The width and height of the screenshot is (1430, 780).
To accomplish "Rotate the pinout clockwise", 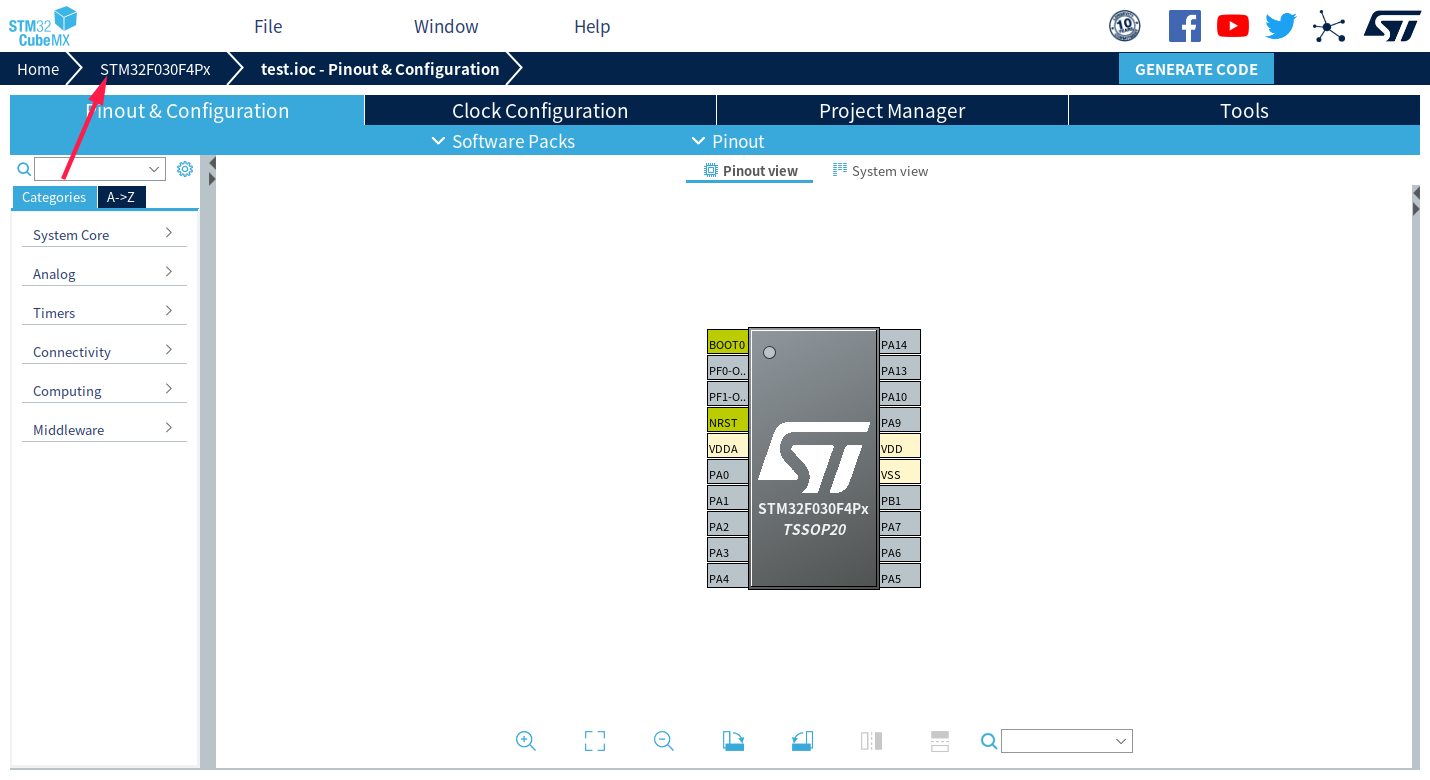I will click(733, 741).
